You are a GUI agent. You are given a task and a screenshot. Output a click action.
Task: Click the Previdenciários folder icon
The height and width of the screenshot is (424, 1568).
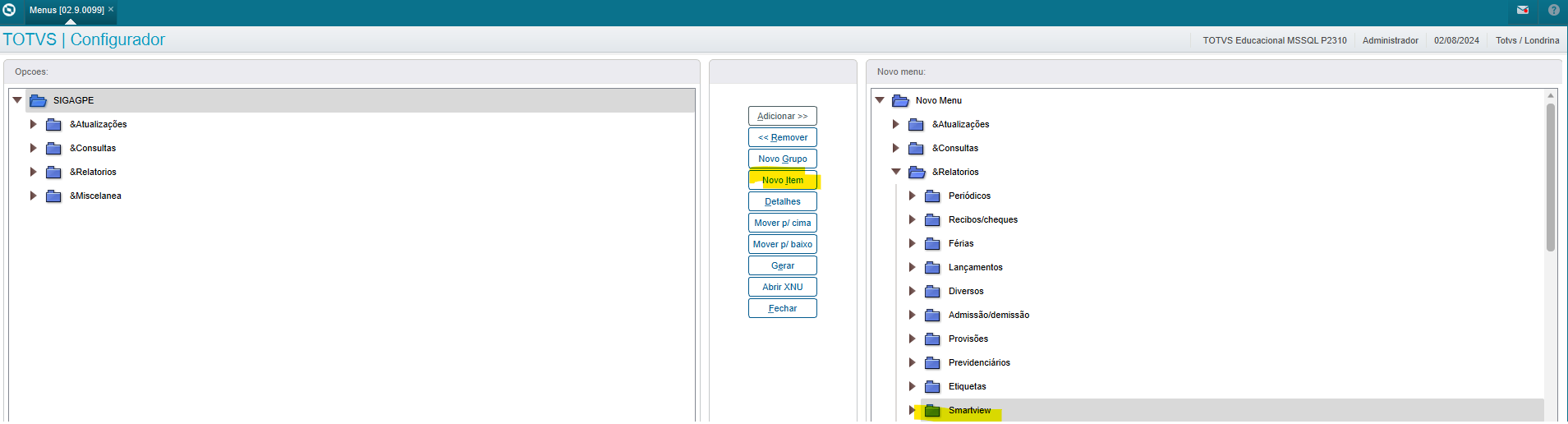click(933, 362)
